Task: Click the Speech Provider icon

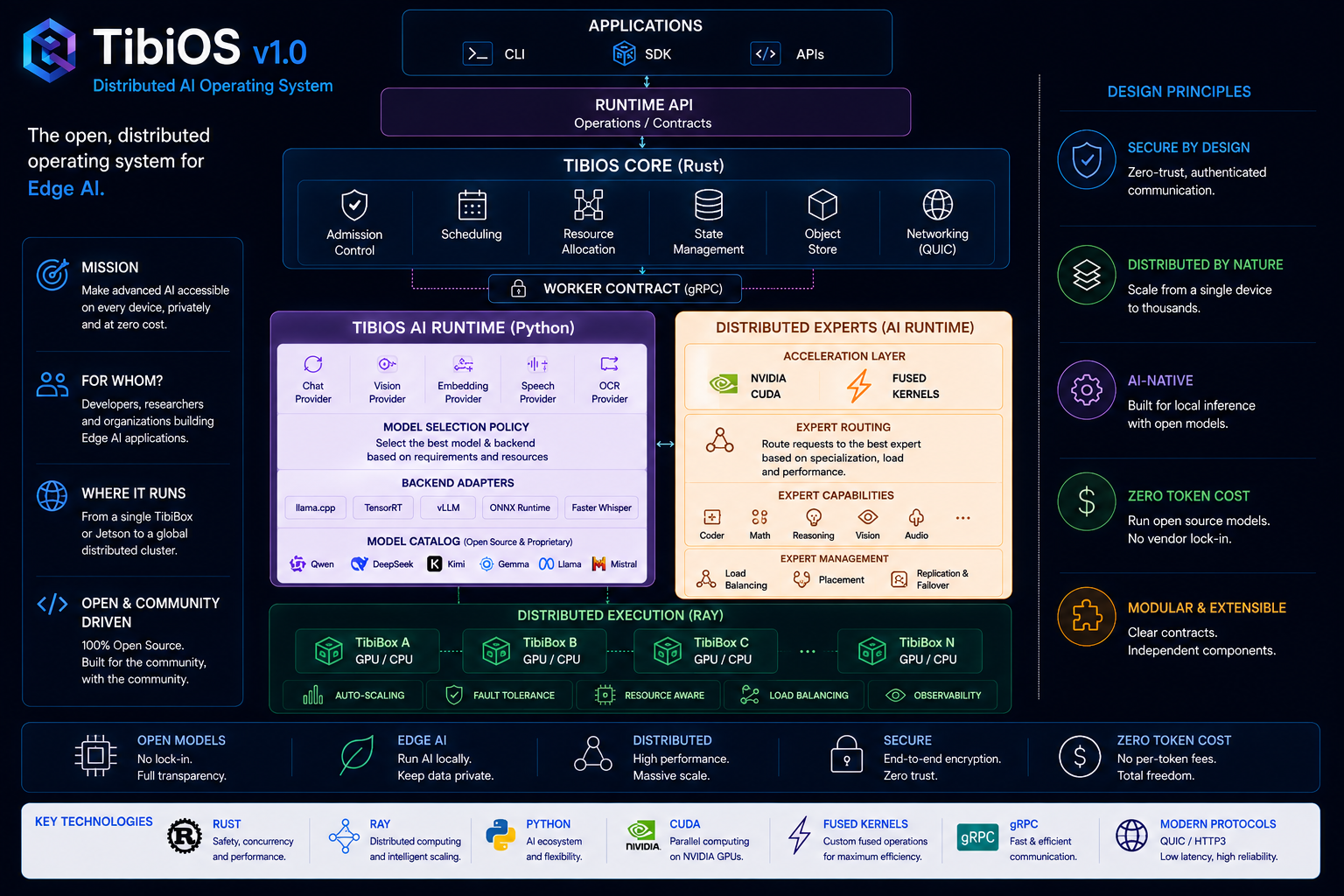Action: pos(537,364)
